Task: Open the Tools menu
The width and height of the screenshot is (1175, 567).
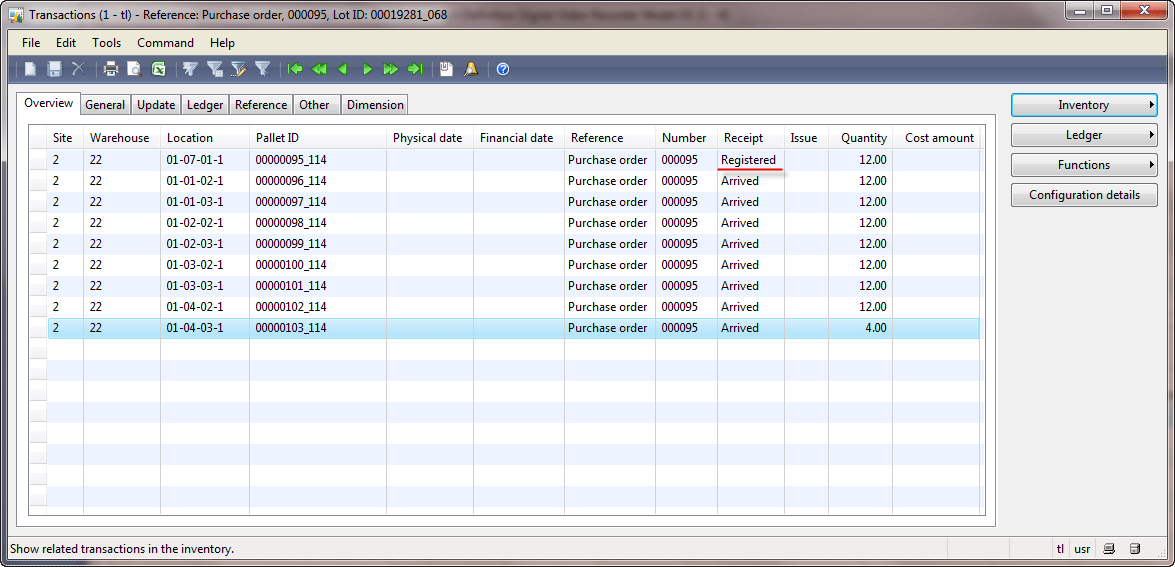Action: 106,43
